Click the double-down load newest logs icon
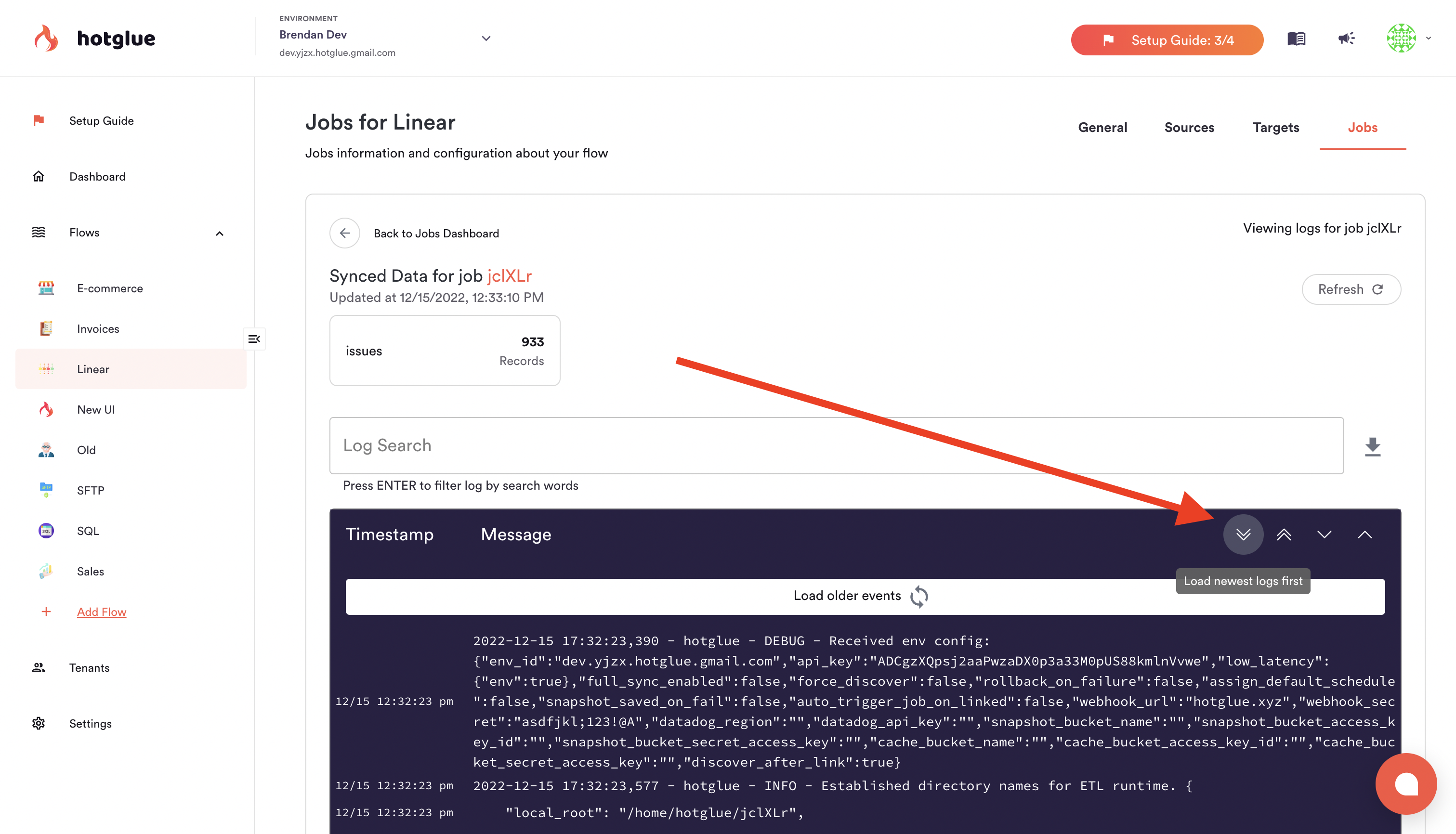Screen dimensions: 1456x834 1243,534
